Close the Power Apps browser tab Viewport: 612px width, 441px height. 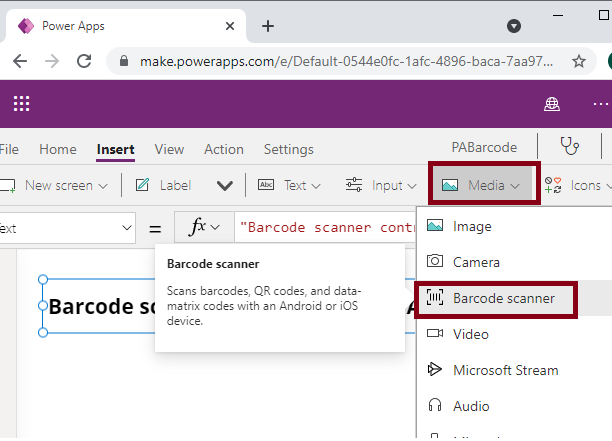point(230,26)
